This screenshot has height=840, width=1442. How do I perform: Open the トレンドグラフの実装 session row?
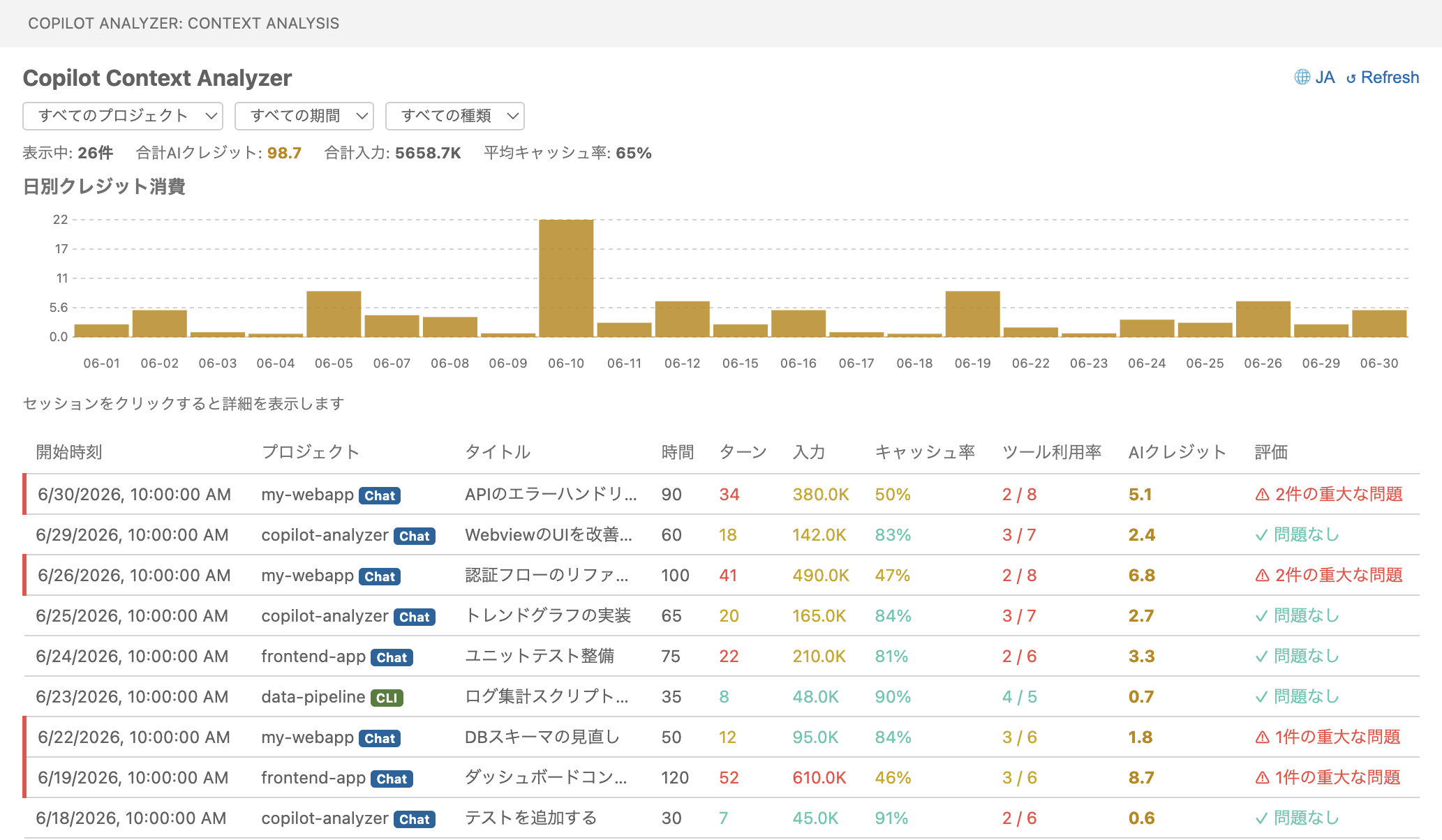[722, 615]
